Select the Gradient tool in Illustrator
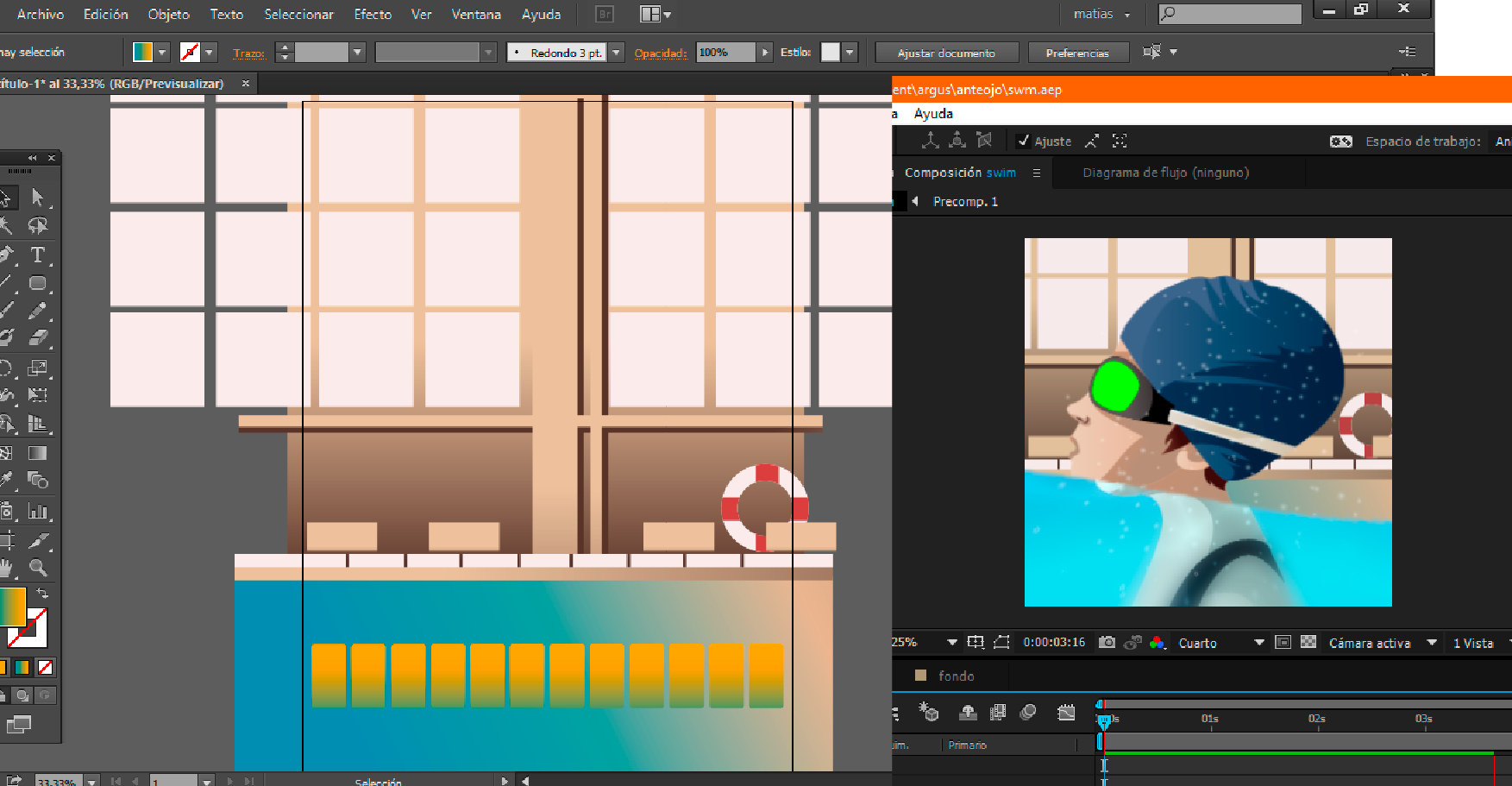 (37, 453)
